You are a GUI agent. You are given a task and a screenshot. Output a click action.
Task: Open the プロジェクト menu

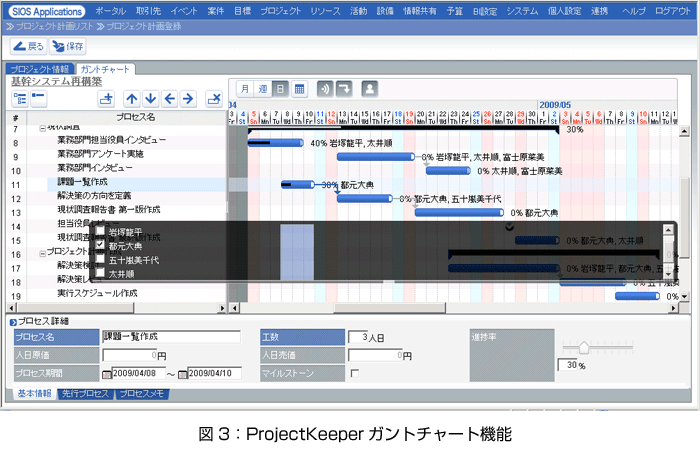point(280,11)
